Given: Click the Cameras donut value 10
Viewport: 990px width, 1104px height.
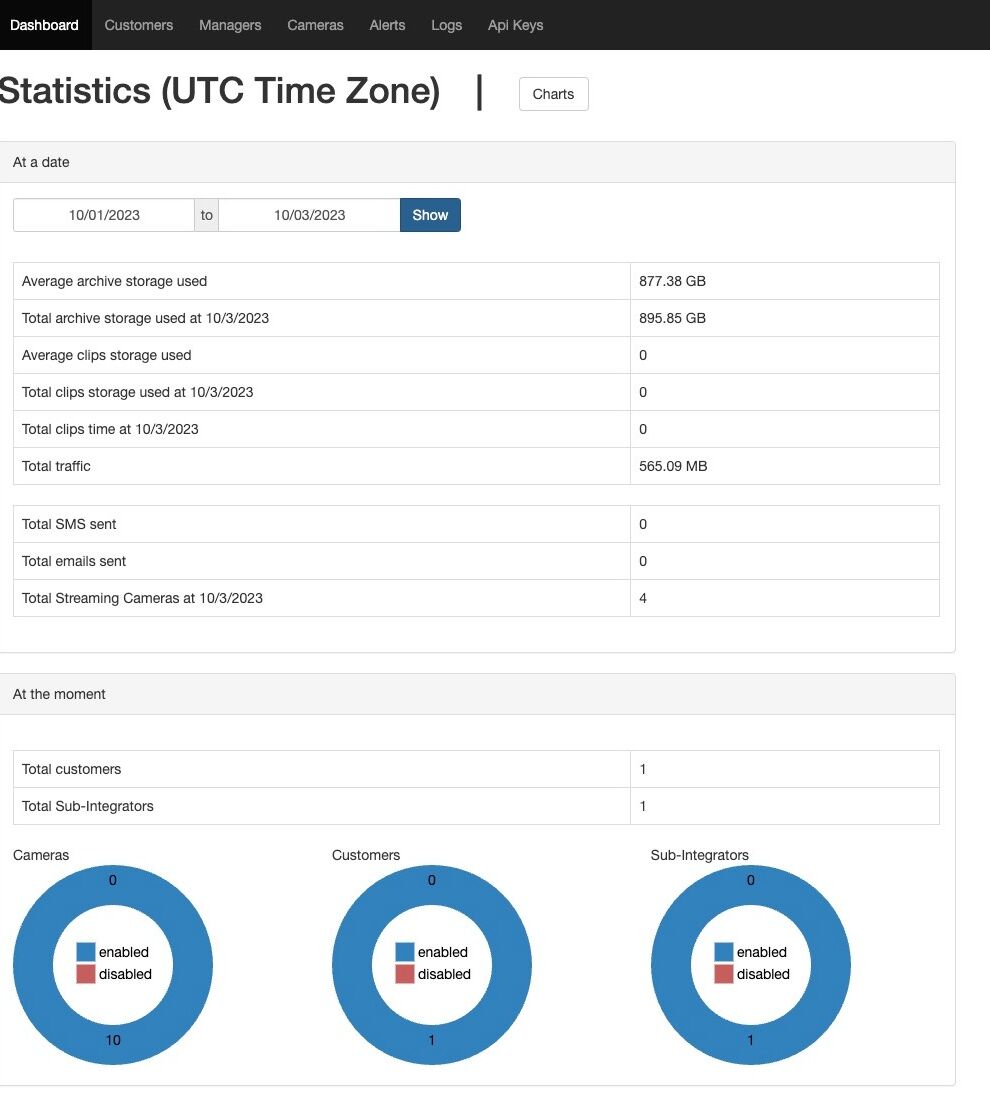Looking at the screenshot, I should click(x=113, y=1040).
